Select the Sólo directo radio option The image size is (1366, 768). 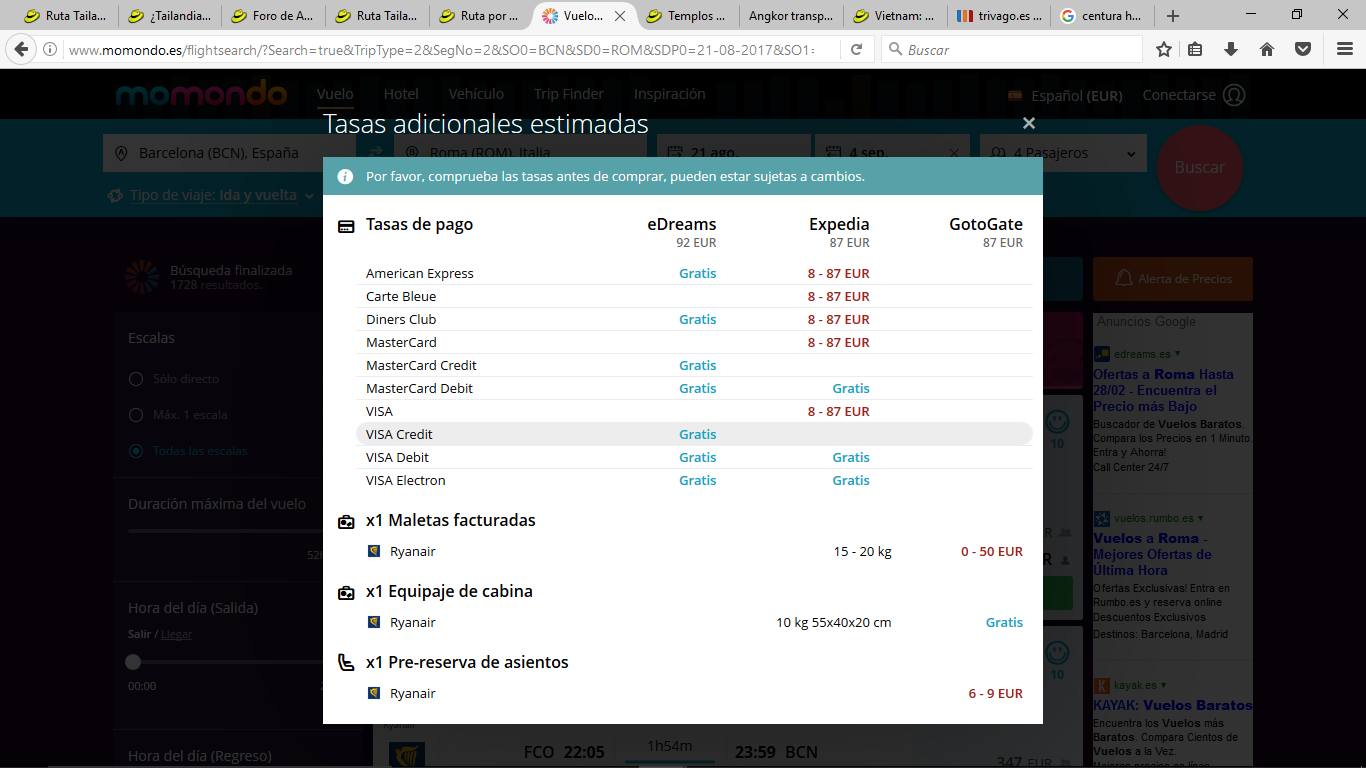135,379
